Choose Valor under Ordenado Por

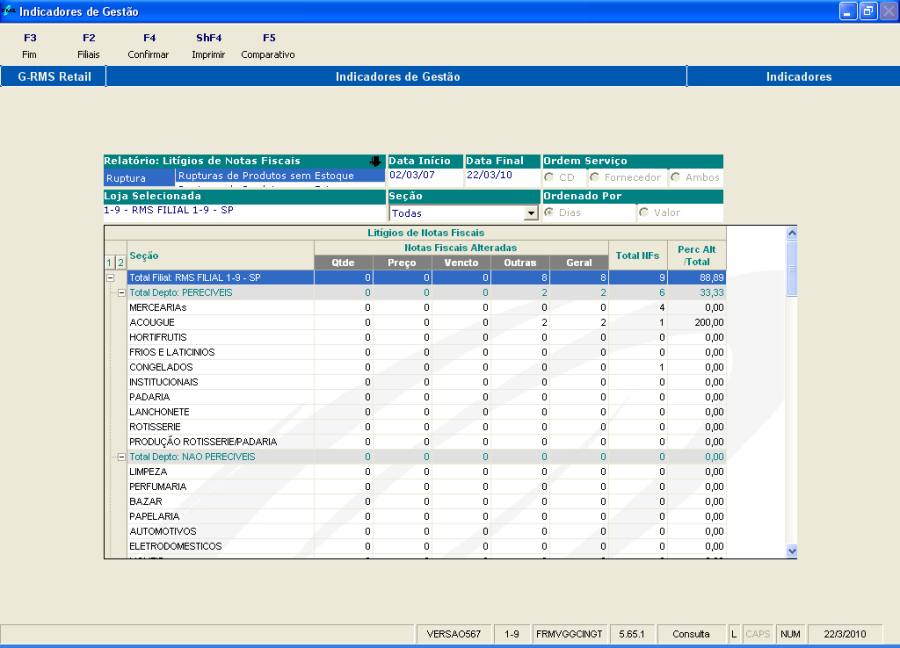pyautogui.click(x=643, y=213)
